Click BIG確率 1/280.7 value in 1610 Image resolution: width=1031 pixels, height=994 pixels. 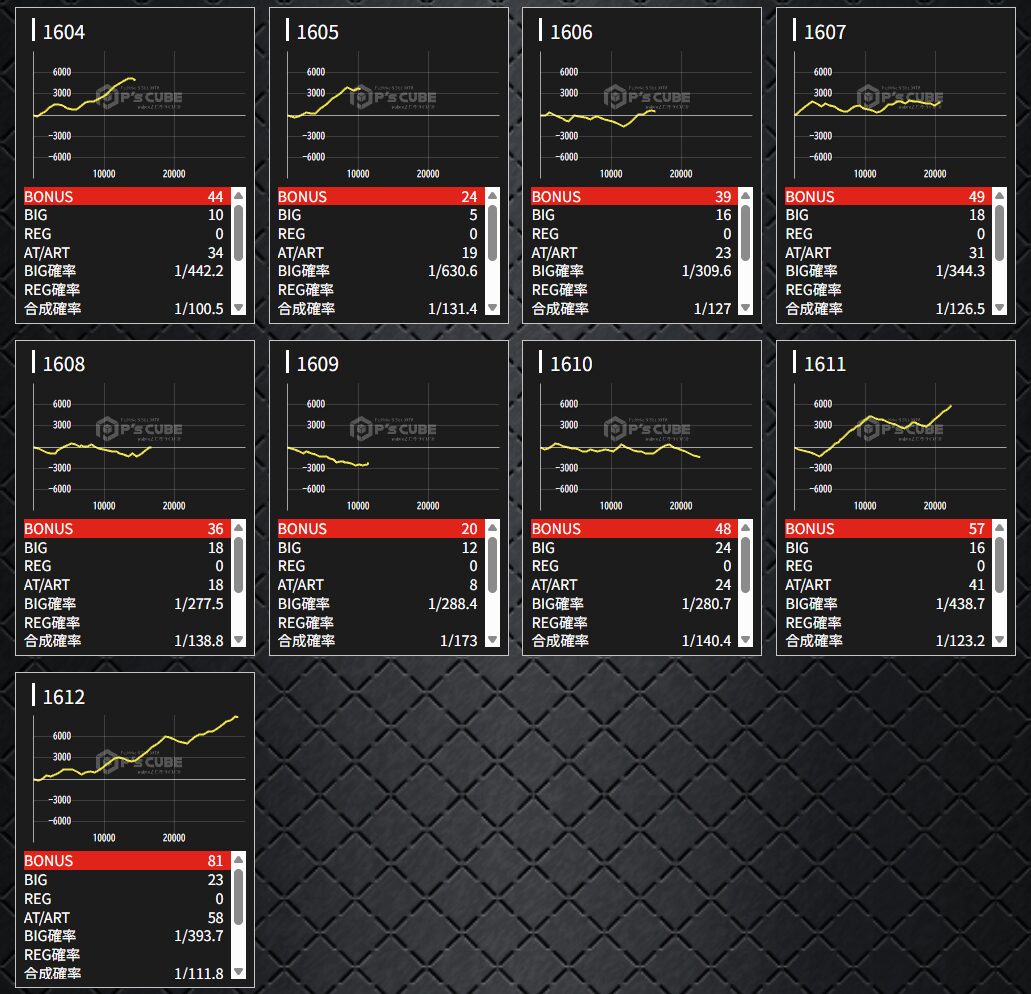coord(706,603)
